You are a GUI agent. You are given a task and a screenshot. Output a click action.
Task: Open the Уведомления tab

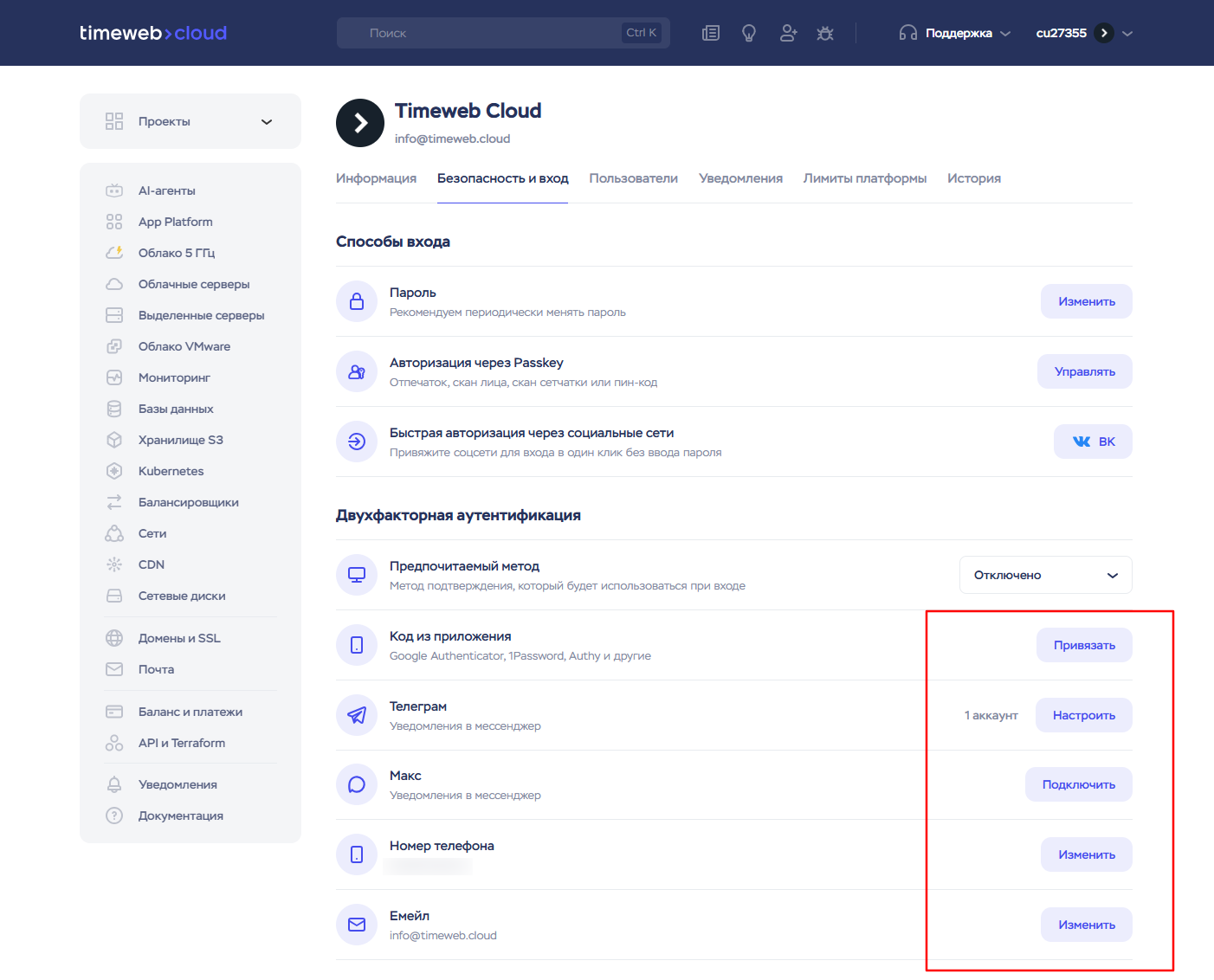coord(740,178)
